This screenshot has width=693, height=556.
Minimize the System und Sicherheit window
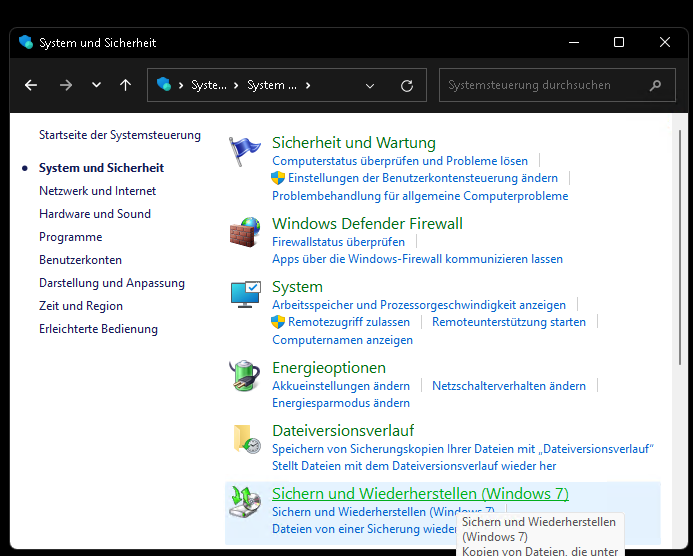(x=574, y=42)
